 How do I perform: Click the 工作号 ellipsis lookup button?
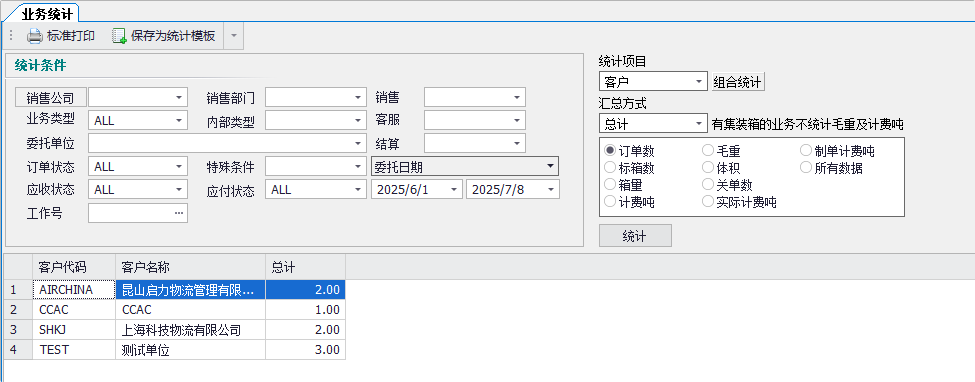coord(179,213)
